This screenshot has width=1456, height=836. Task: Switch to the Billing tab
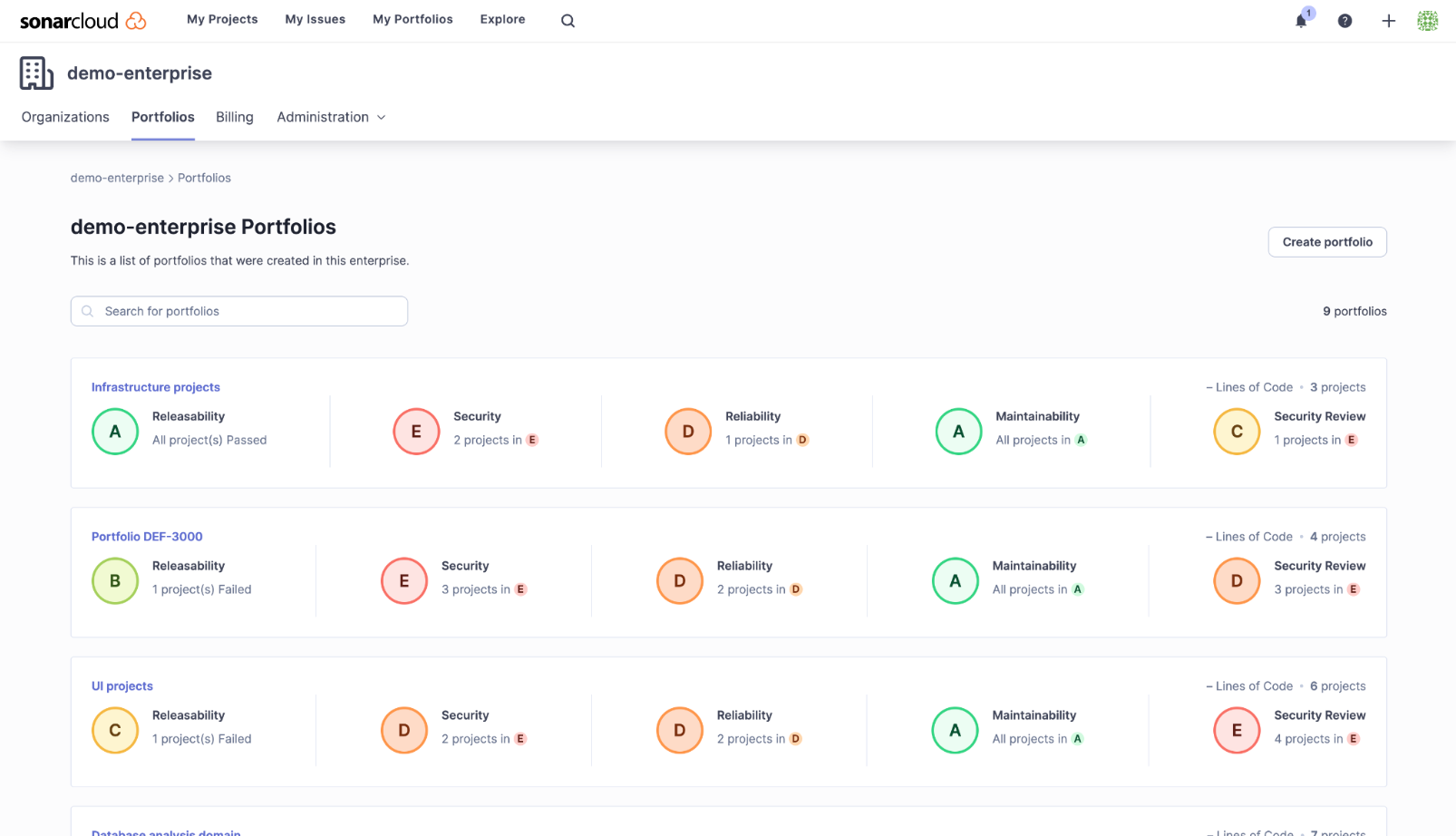click(234, 117)
